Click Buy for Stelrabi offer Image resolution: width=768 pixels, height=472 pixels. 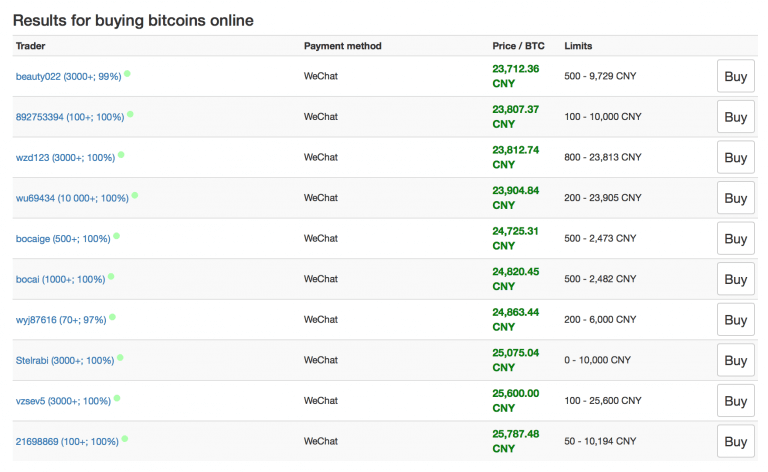(x=736, y=360)
